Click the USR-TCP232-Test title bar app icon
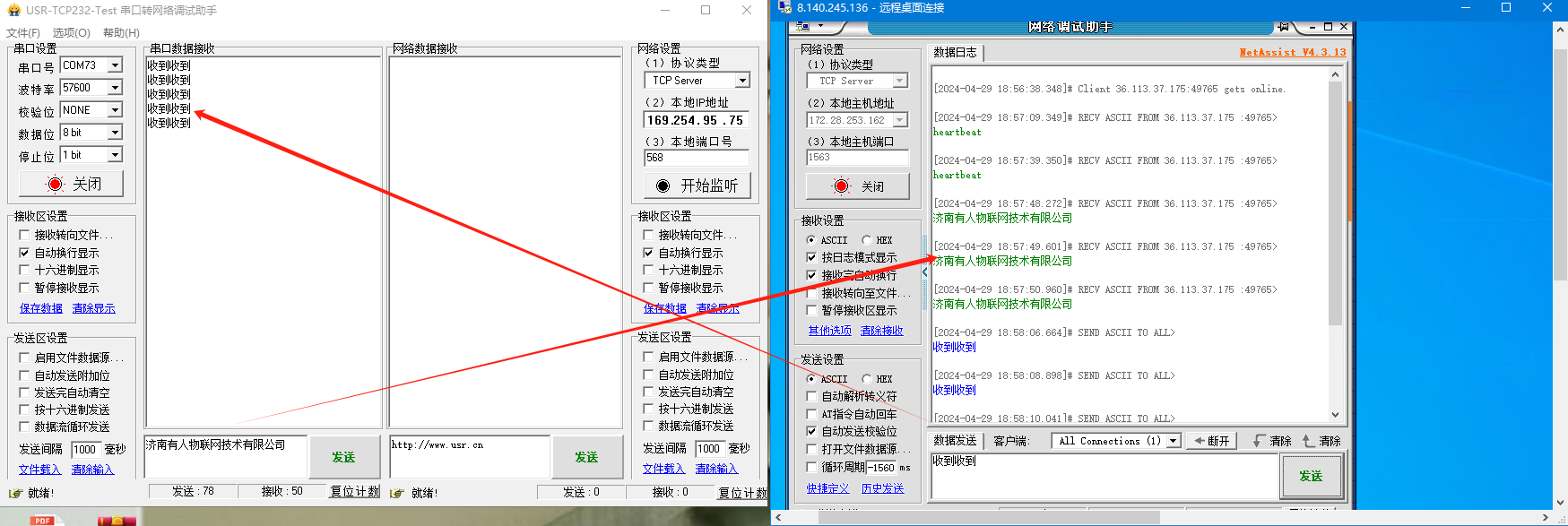Screen dimensions: 1568x526 13,10
